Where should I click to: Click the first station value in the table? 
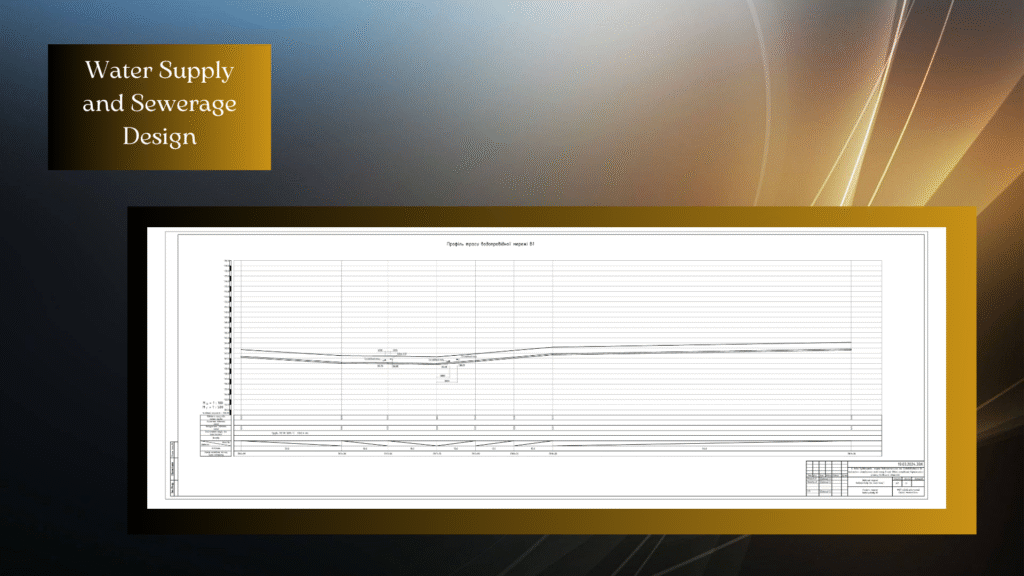242,453
